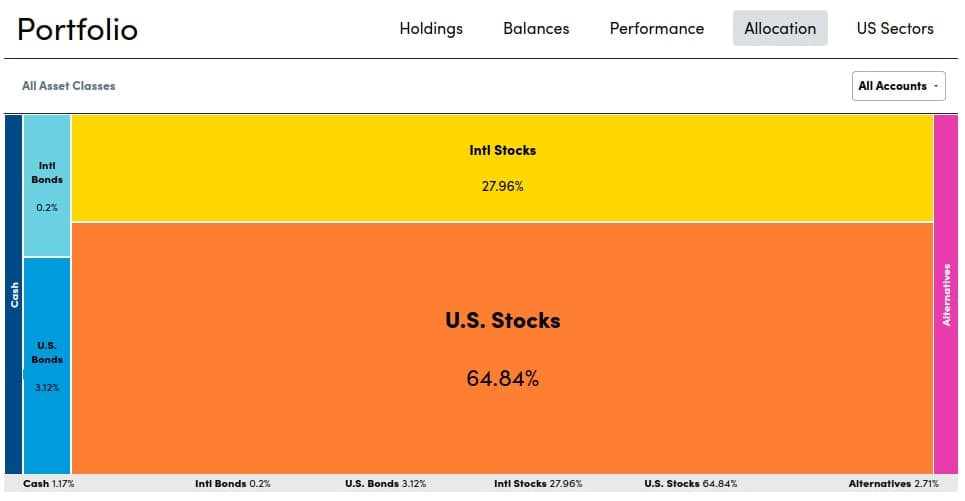
Task: Select the yellow Intl Stocks block
Action: coord(502,168)
